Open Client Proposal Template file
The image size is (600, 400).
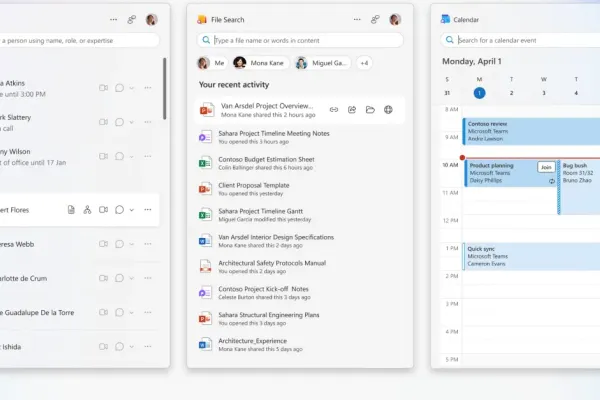[300, 189]
